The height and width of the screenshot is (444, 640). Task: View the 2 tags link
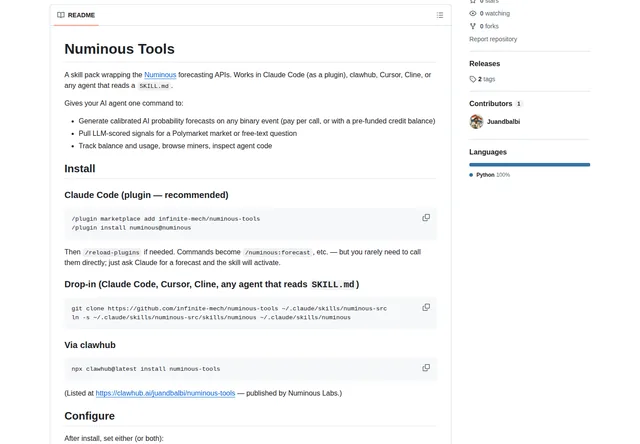coord(486,79)
